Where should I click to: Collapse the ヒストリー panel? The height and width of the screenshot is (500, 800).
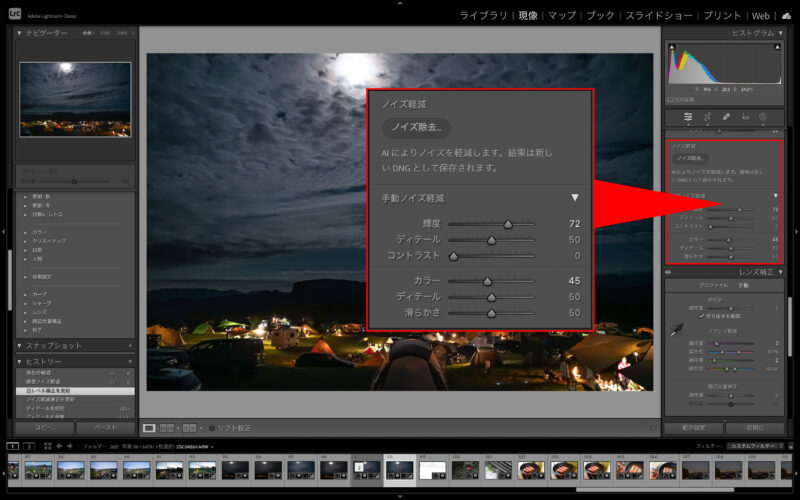pyautogui.click(x=20, y=361)
